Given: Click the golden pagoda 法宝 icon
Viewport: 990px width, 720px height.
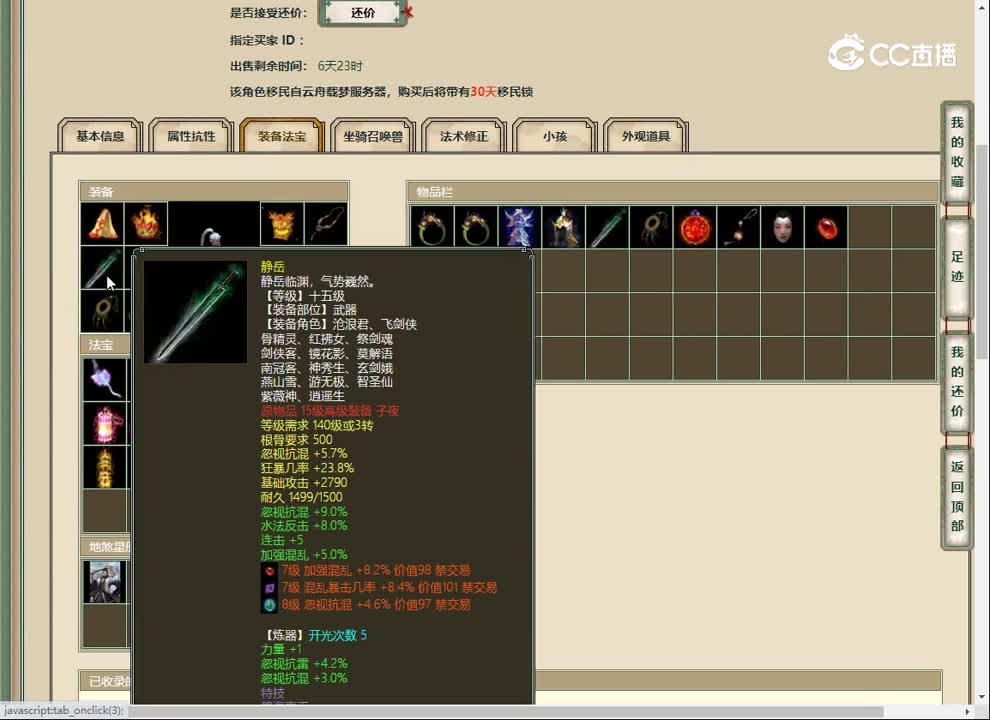Looking at the screenshot, I should point(104,466).
